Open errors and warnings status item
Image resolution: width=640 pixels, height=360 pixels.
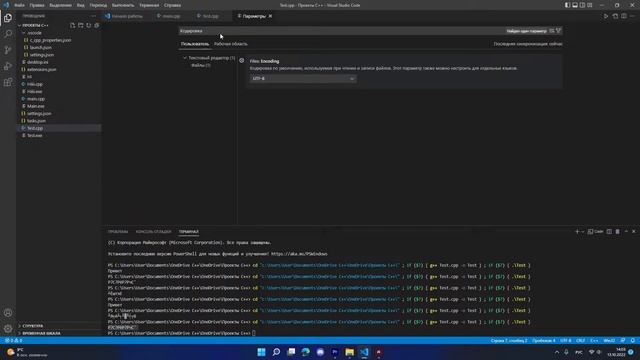(14, 340)
